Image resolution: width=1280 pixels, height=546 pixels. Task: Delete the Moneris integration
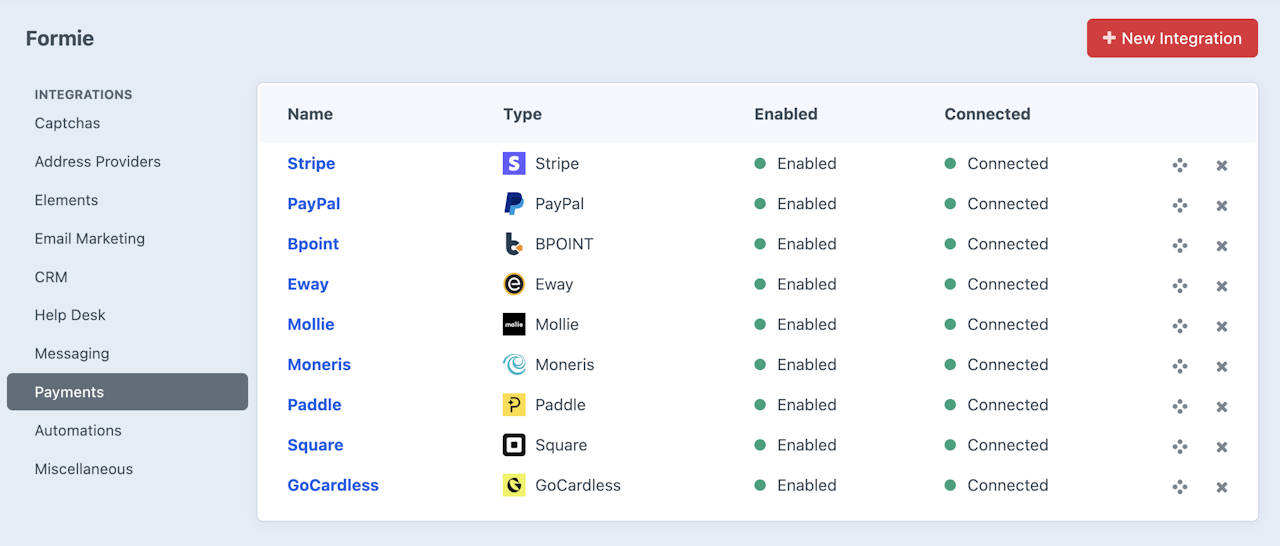pyautogui.click(x=1222, y=366)
